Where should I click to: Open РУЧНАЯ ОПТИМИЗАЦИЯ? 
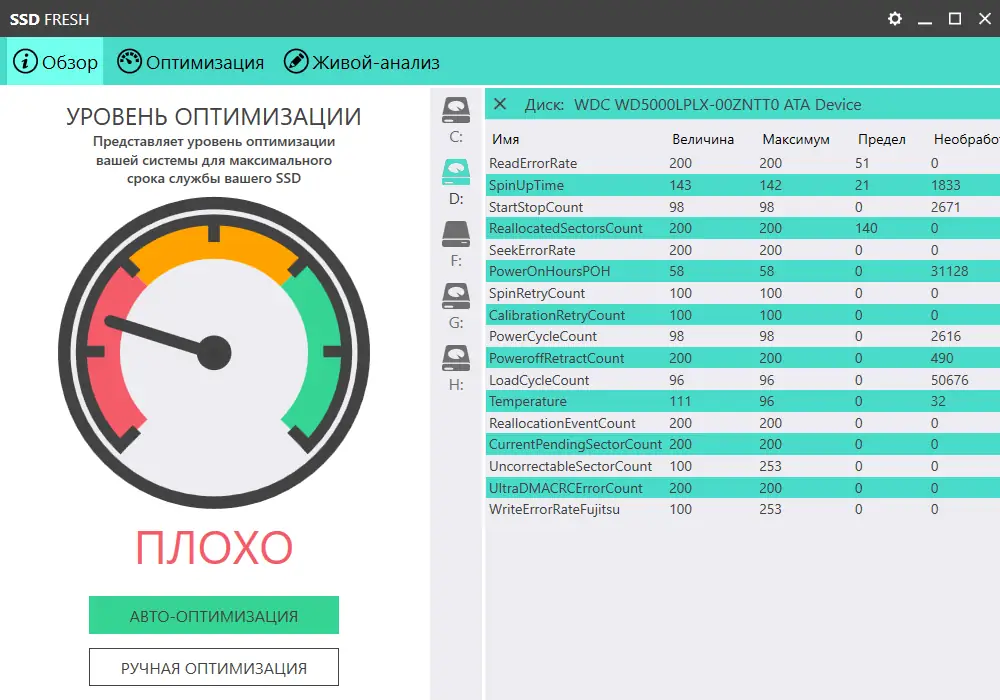coord(214,667)
